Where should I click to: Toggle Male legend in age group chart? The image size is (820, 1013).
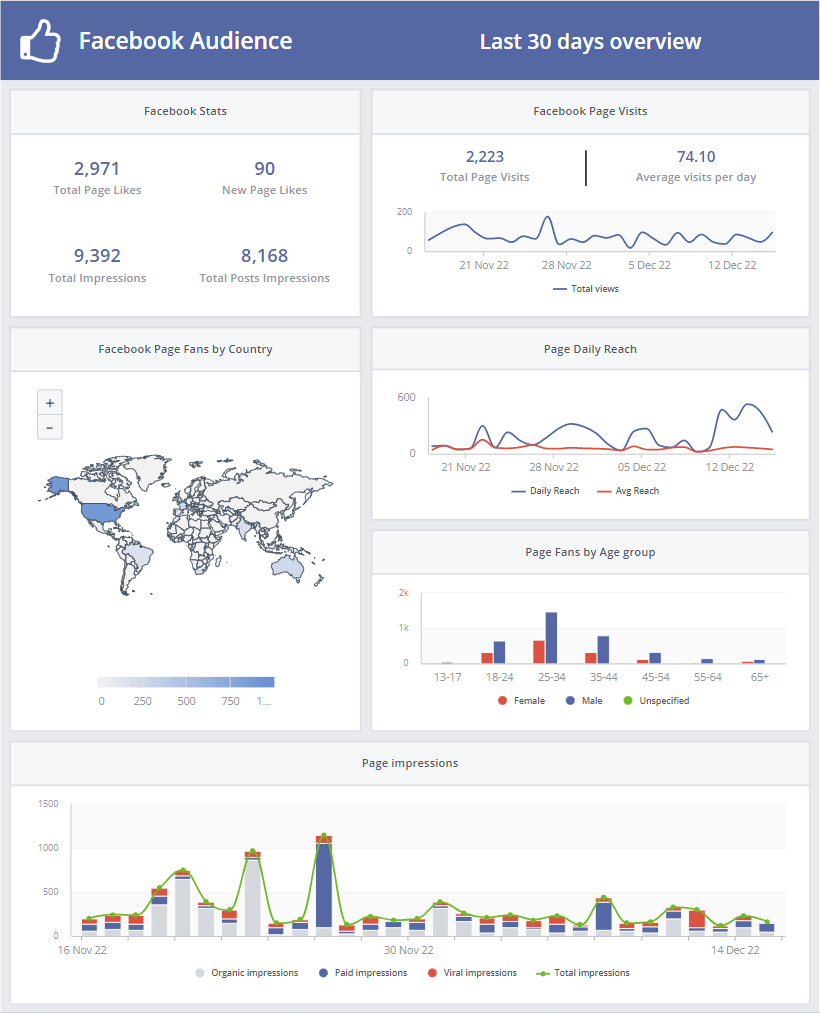click(x=584, y=701)
